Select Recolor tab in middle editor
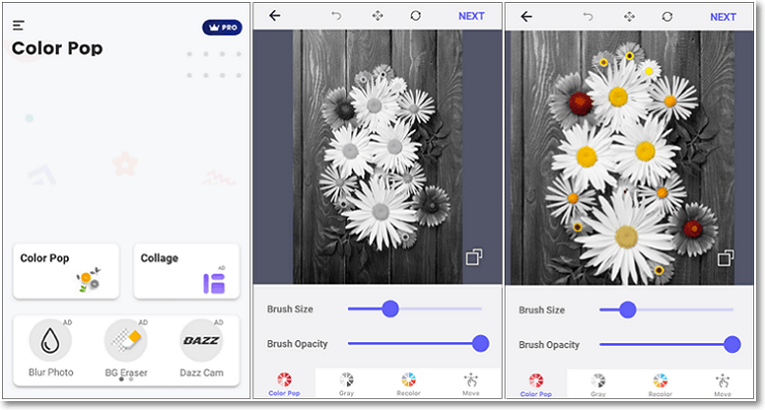Image resolution: width=765 pixels, height=410 pixels. (408, 384)
